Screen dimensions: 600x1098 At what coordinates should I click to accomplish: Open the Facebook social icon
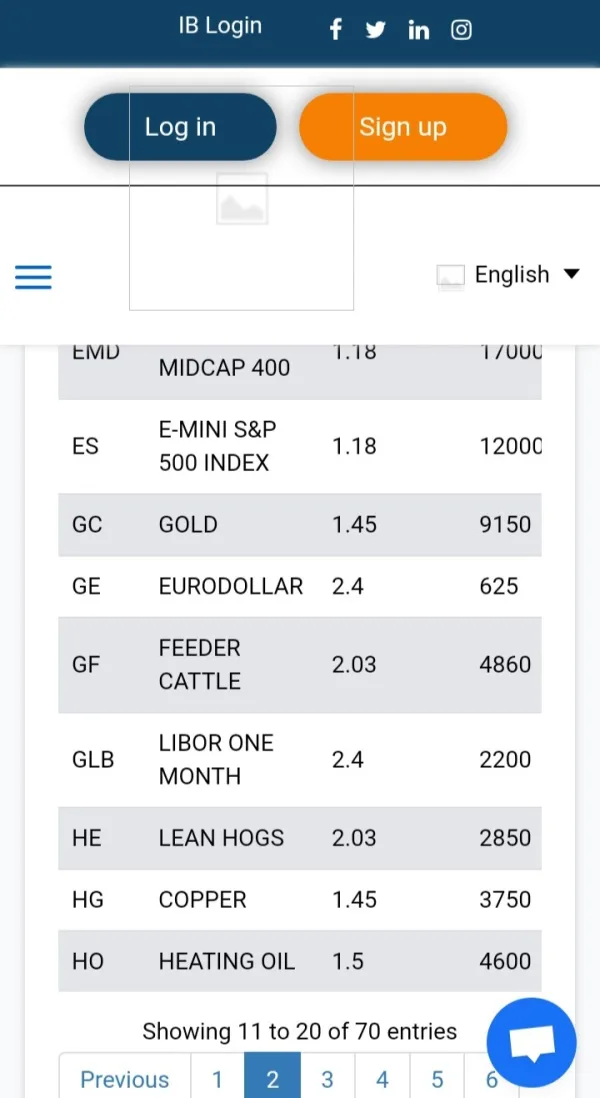point(336,30)
